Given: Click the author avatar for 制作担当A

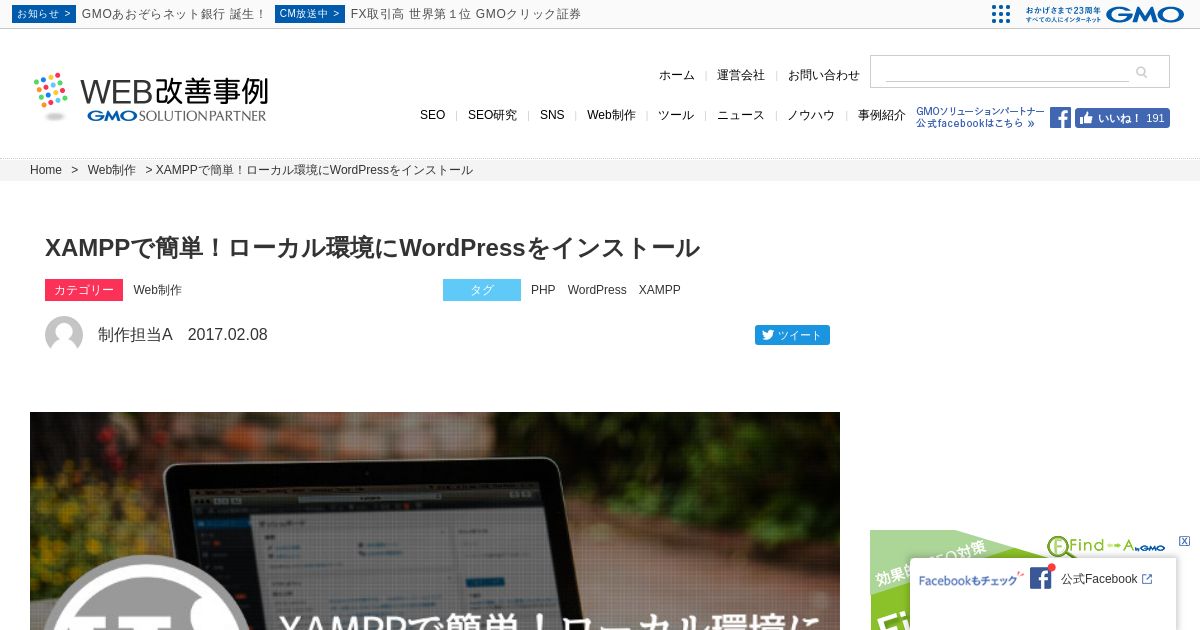Looking at the screenshot, I should click(x=64, y=335).
